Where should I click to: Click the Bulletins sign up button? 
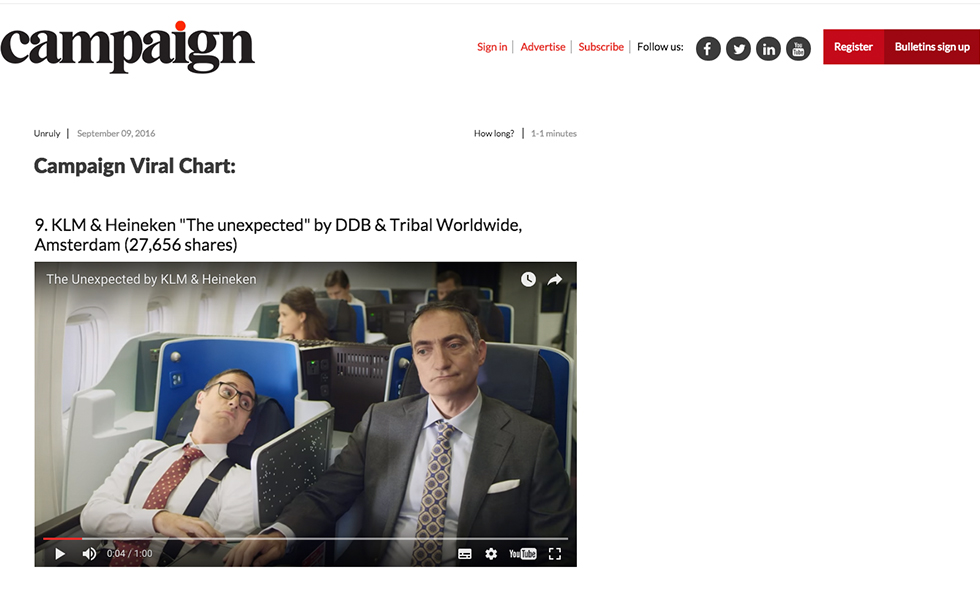(x=932, y=47)
